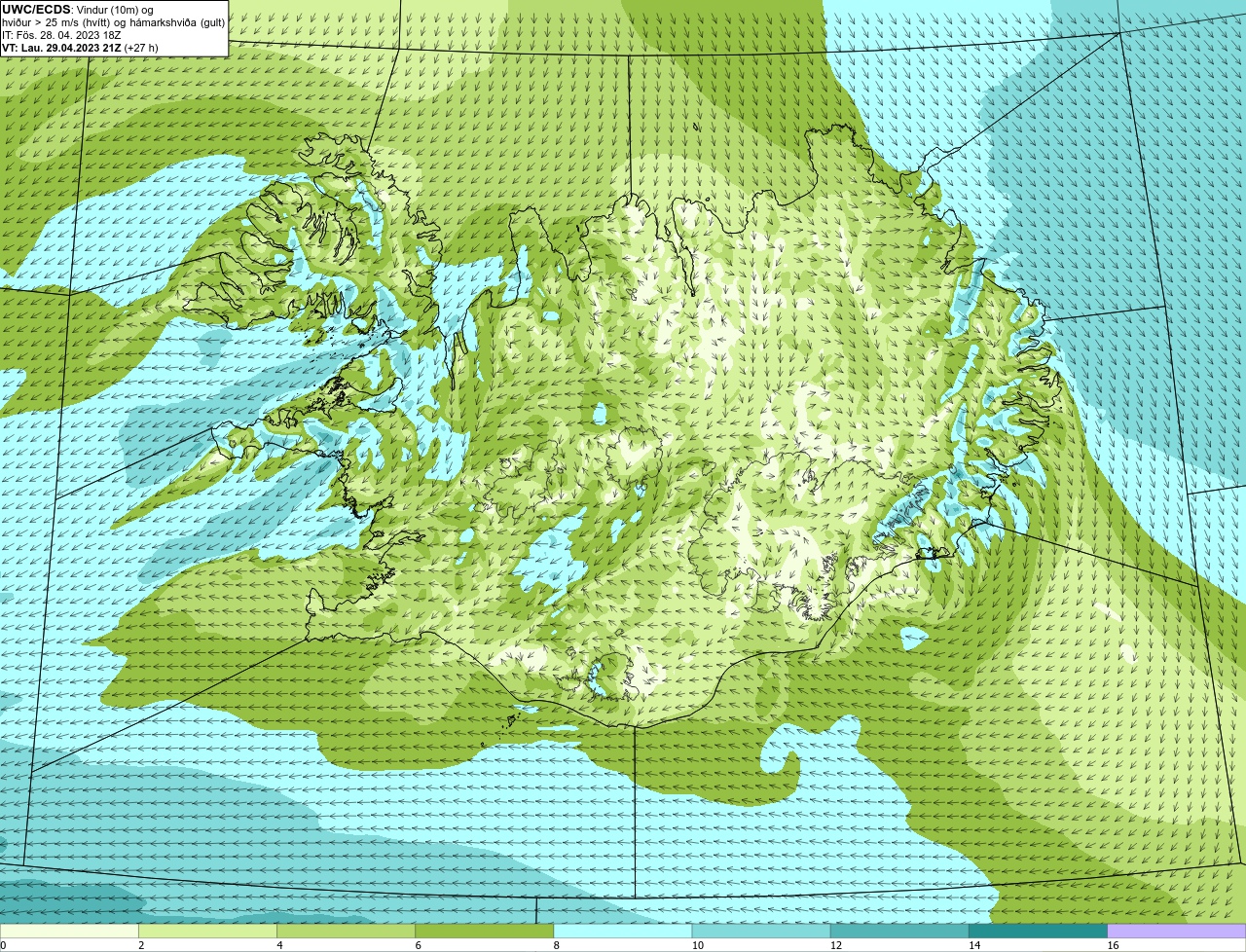Screen dimensions: 1246x952
Task: Click the "(+27 h)" forecast offset text
Action: click(141, 48)
